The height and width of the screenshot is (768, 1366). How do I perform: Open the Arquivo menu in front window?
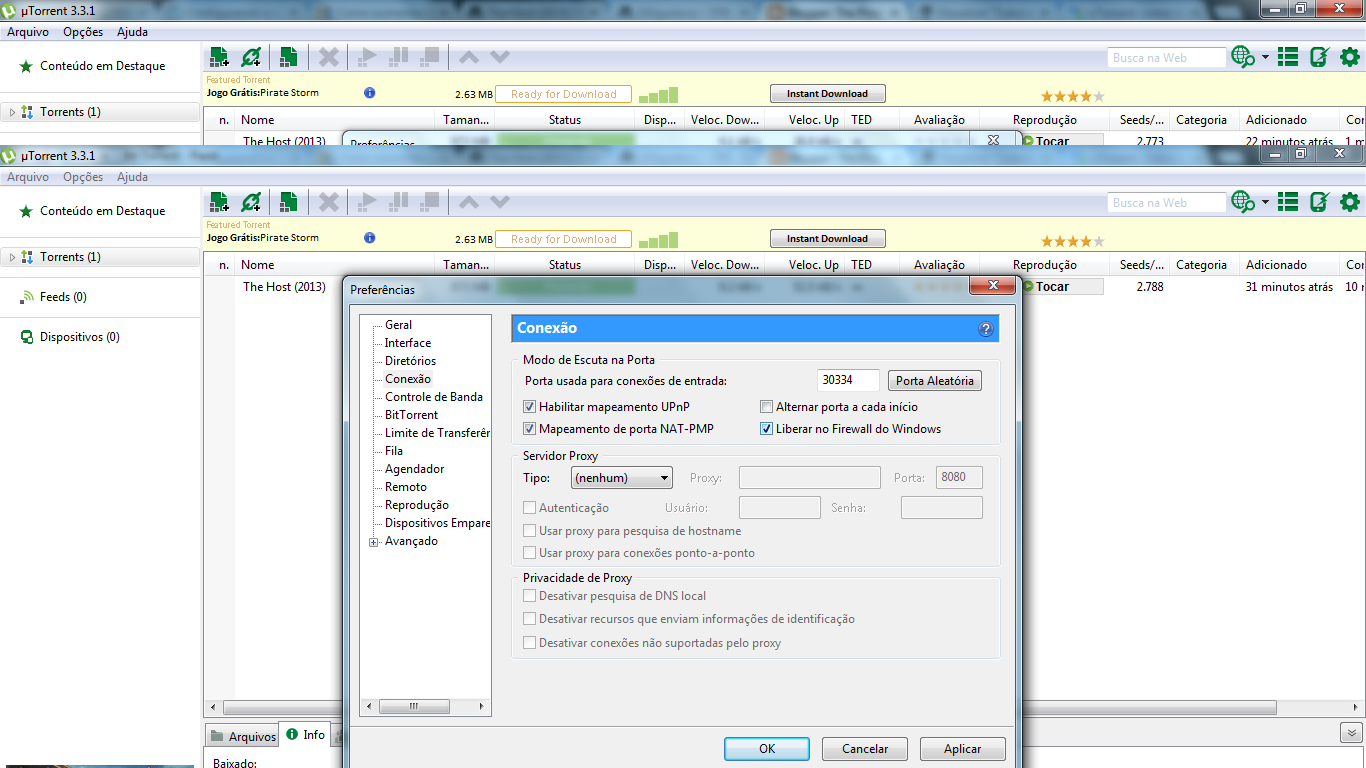[28, 177]
